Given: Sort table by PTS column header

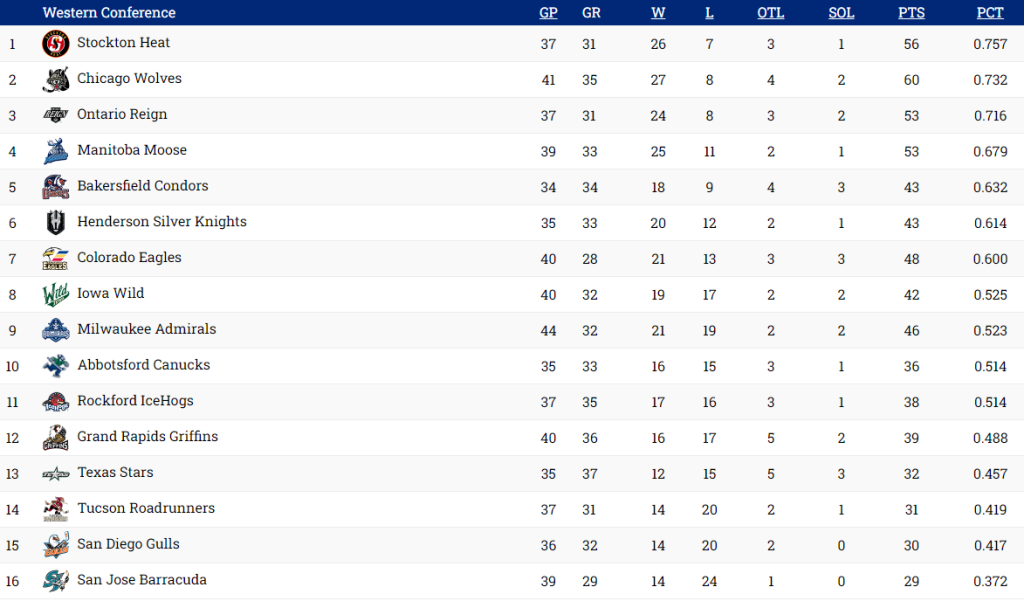Looking at the screenshot, I should [911, 13].
